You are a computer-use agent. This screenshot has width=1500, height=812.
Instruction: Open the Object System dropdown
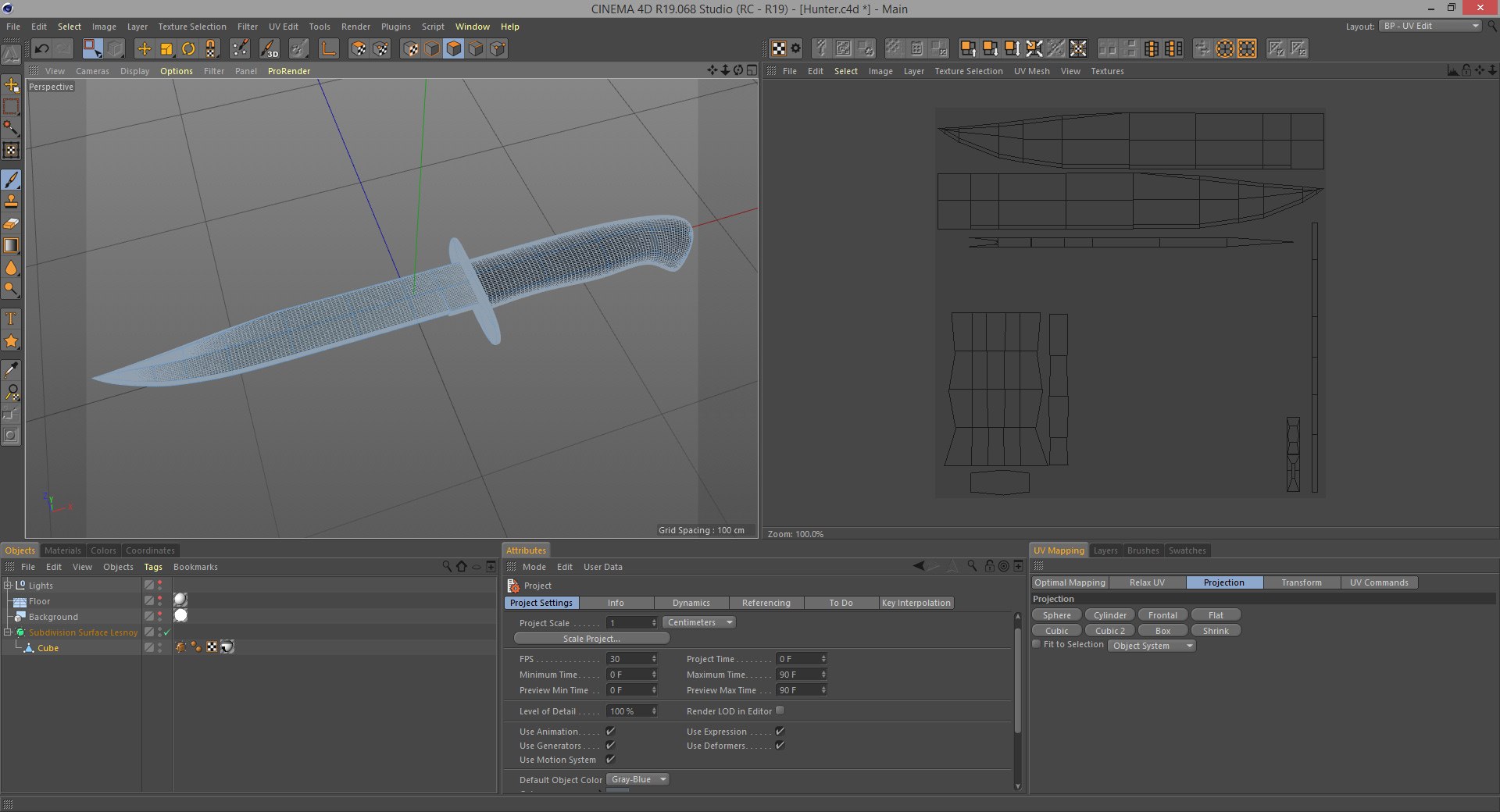click(x=1152, y=646)
